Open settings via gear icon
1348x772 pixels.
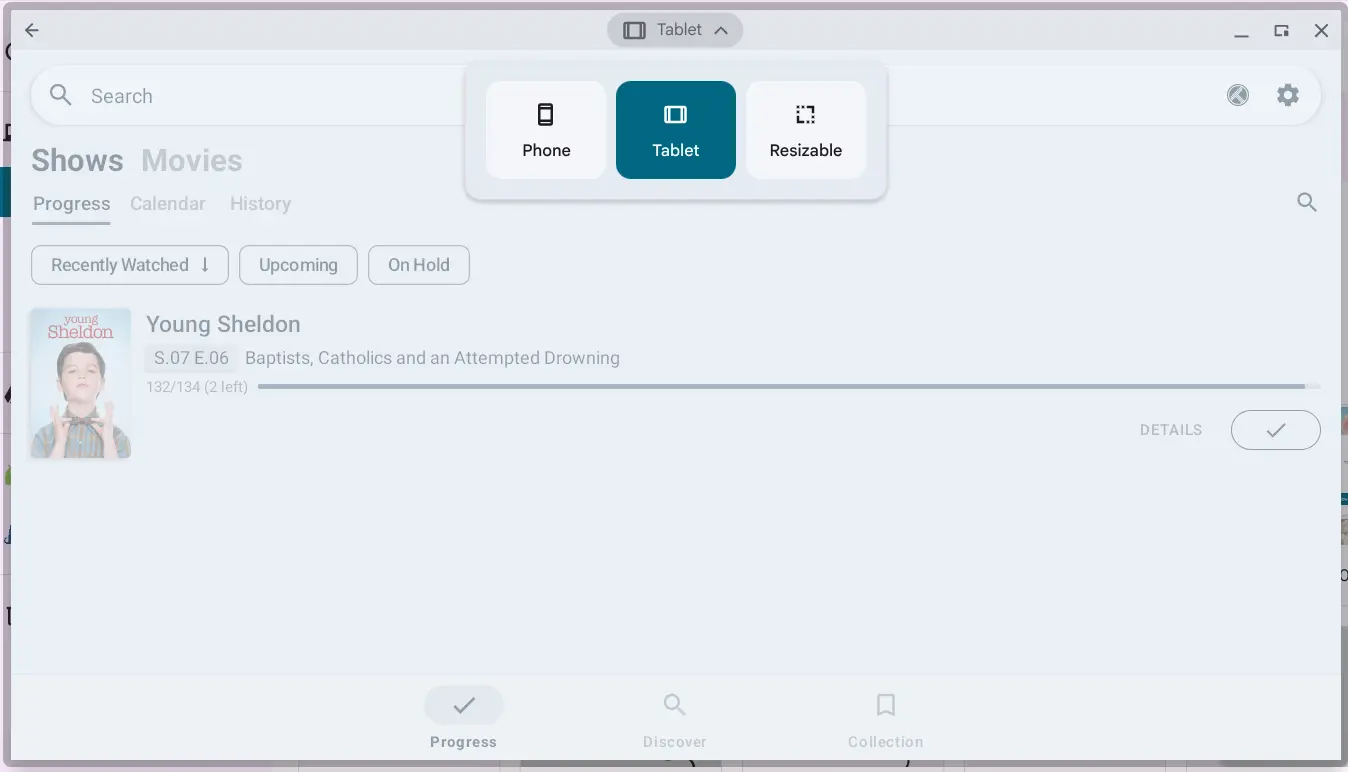tap(1288, 95)
